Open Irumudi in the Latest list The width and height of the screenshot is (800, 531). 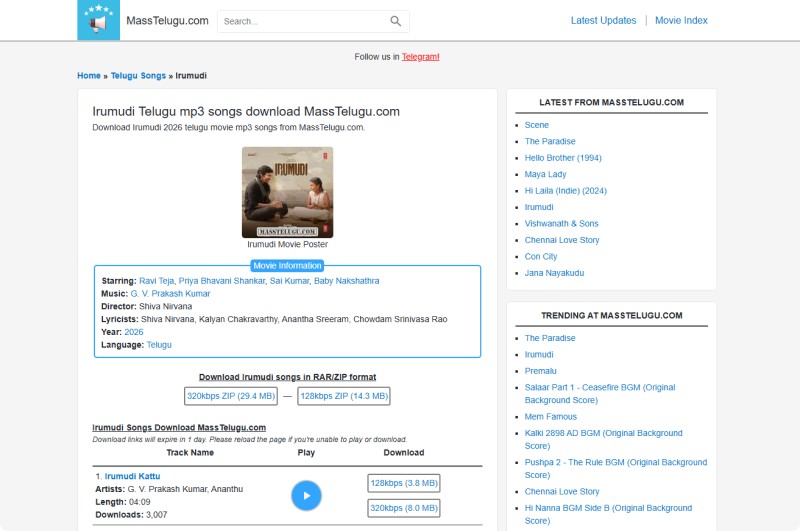point(539,207)
